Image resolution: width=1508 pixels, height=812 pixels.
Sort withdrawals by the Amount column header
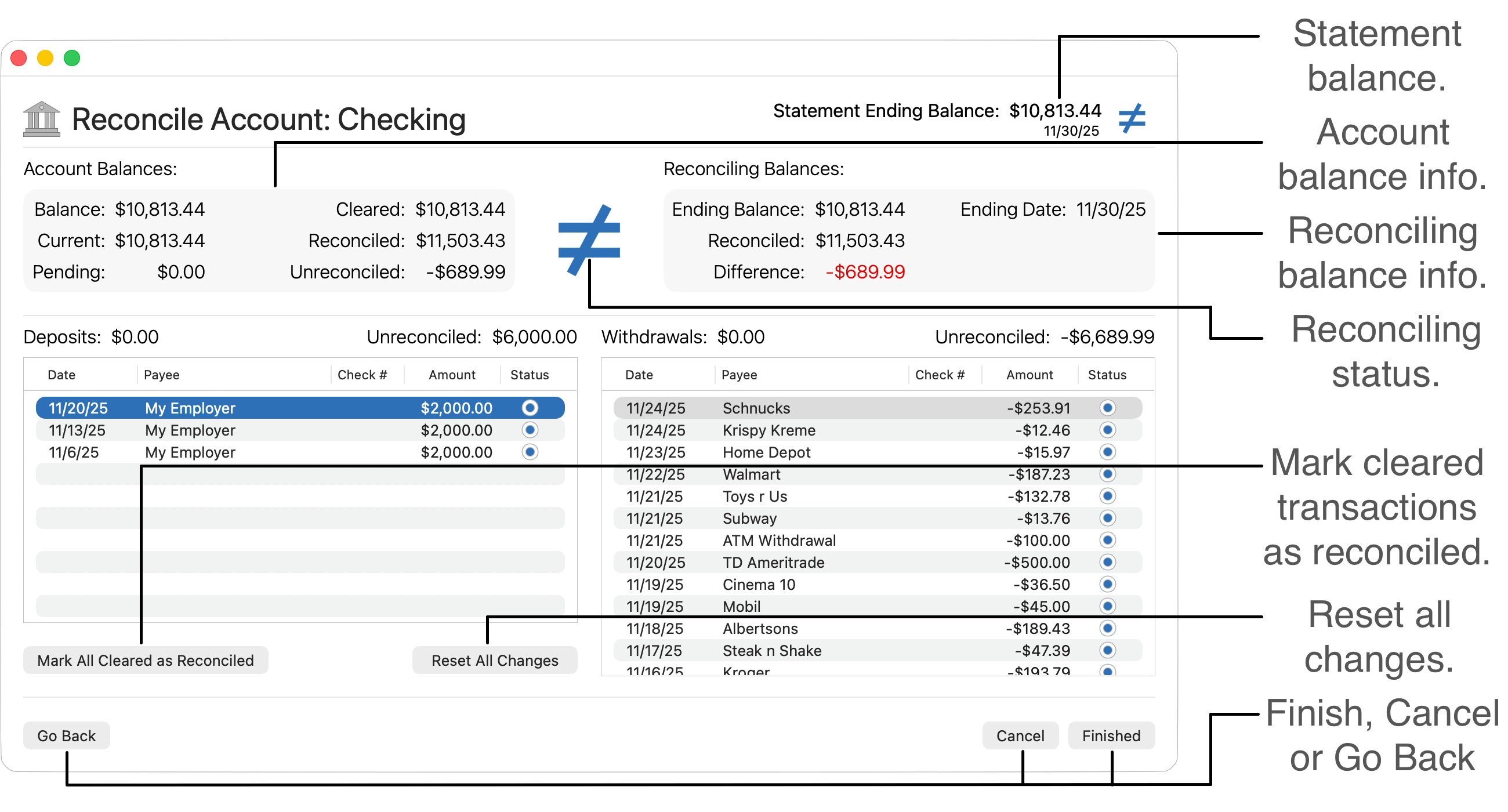(x=1028, y=375)
